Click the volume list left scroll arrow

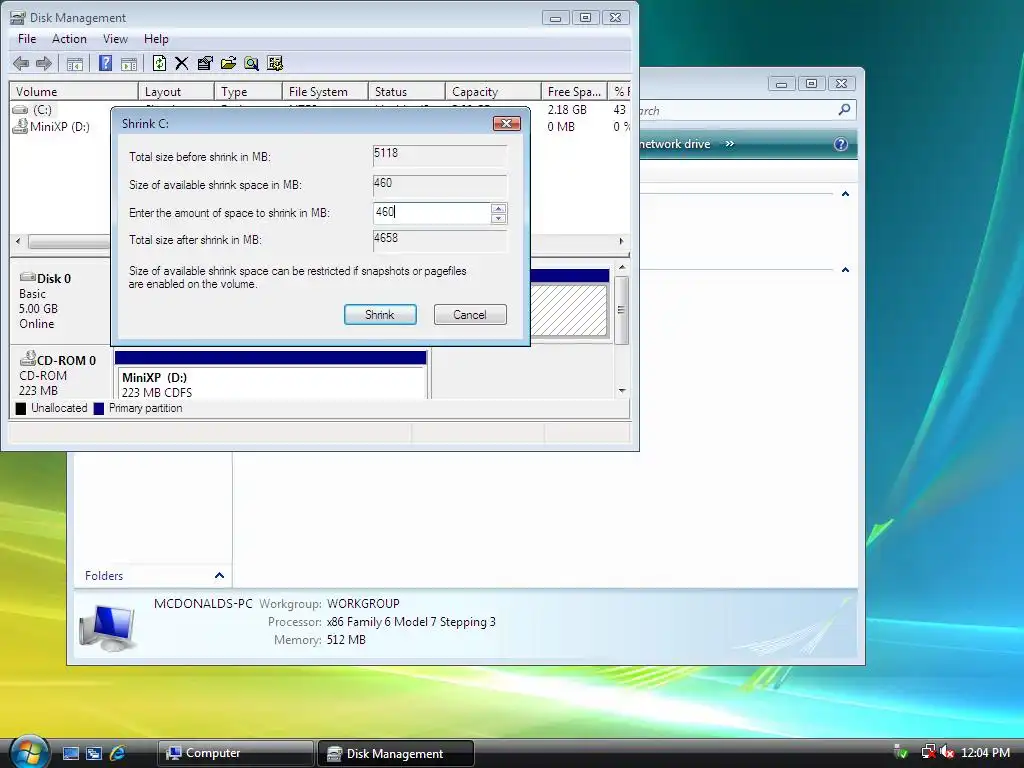[18, 242]
